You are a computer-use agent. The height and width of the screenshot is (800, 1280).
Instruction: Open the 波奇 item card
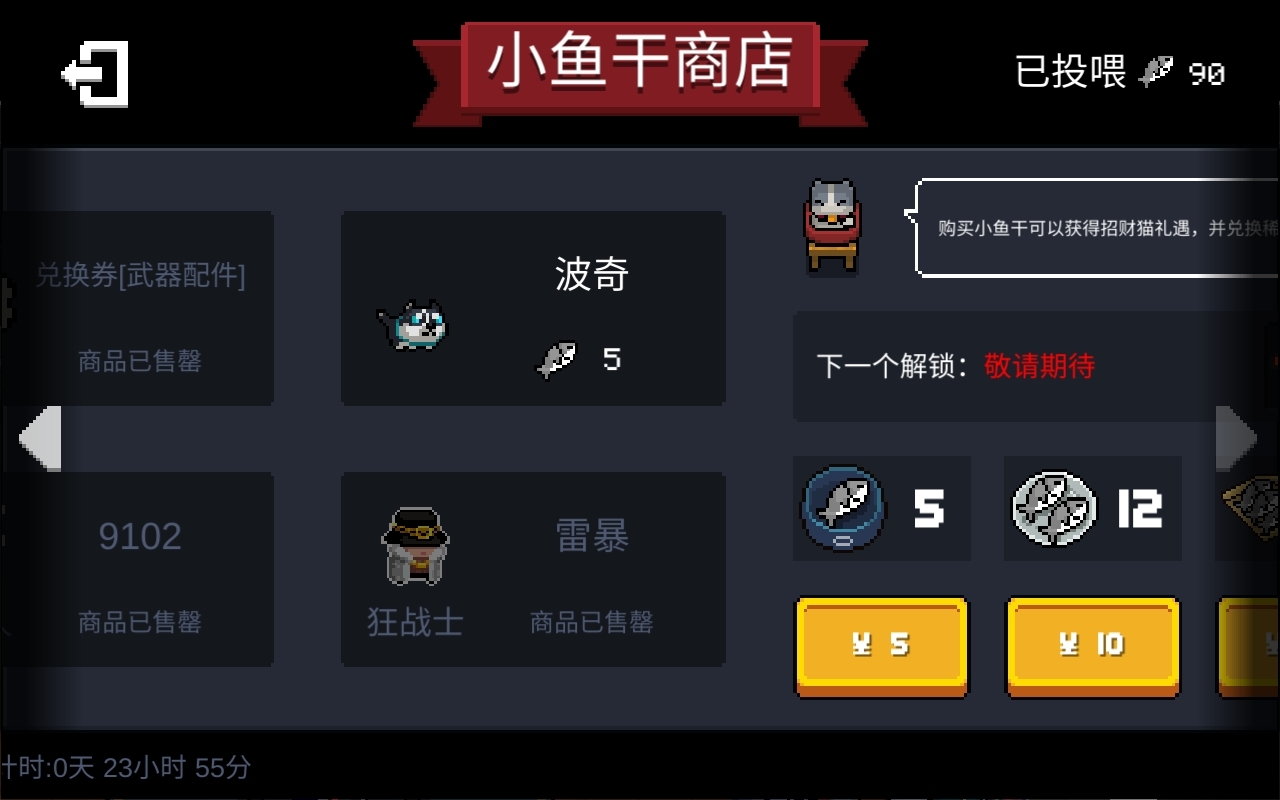(533, 308)
